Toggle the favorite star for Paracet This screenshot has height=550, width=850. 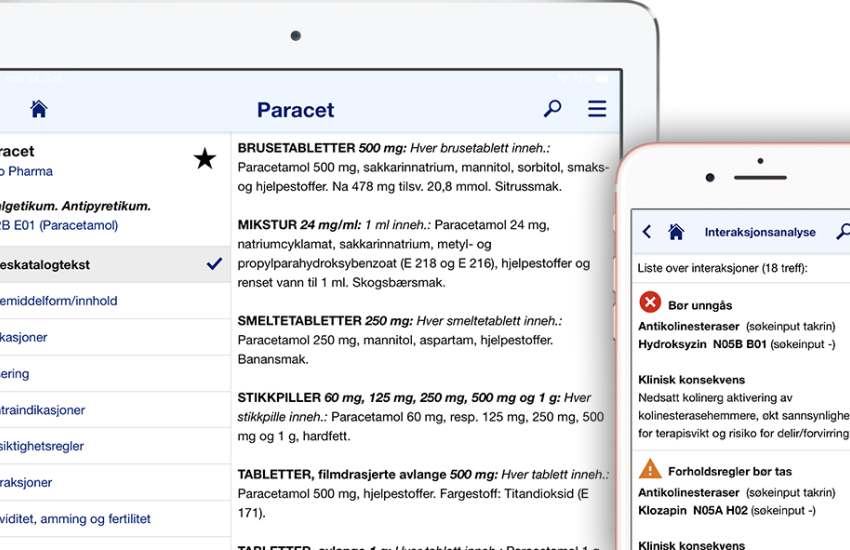pyautogui.click(x=205, y=158)
